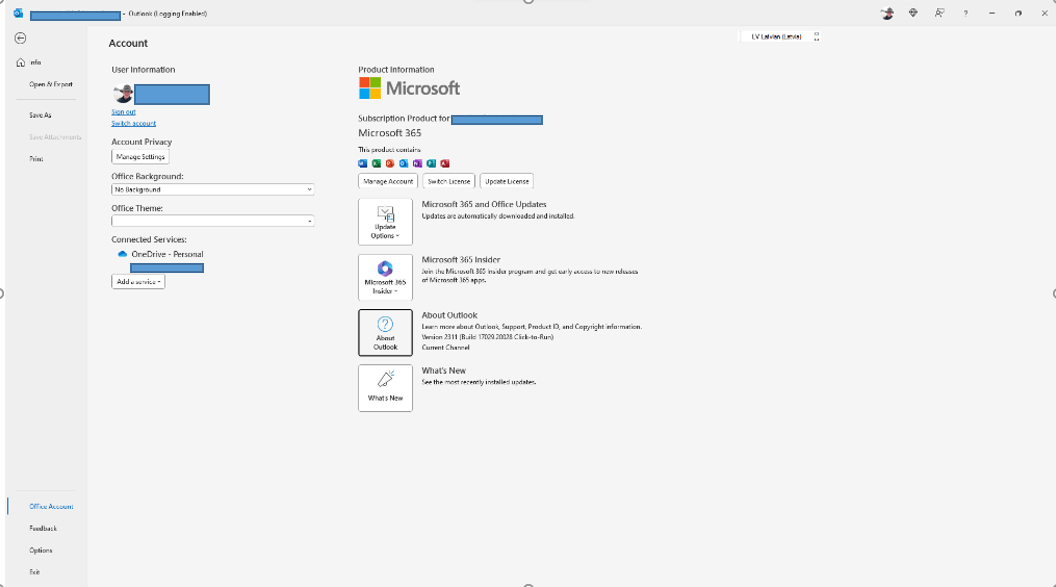Viewport: 1056px width, 587px height.
Task: Click the Microsoft 365 and Office Updates heading
Action: pyautogui.click(x=484, y=205)
